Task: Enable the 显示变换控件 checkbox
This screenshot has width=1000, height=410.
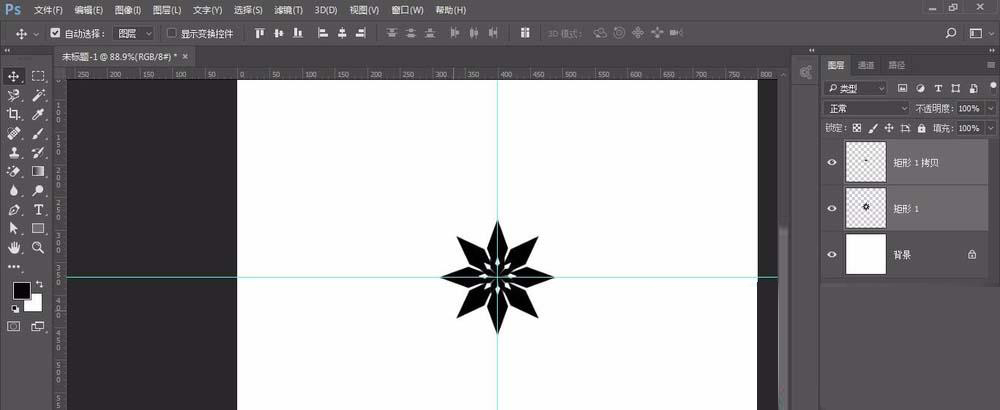Action: click(171, 33)
